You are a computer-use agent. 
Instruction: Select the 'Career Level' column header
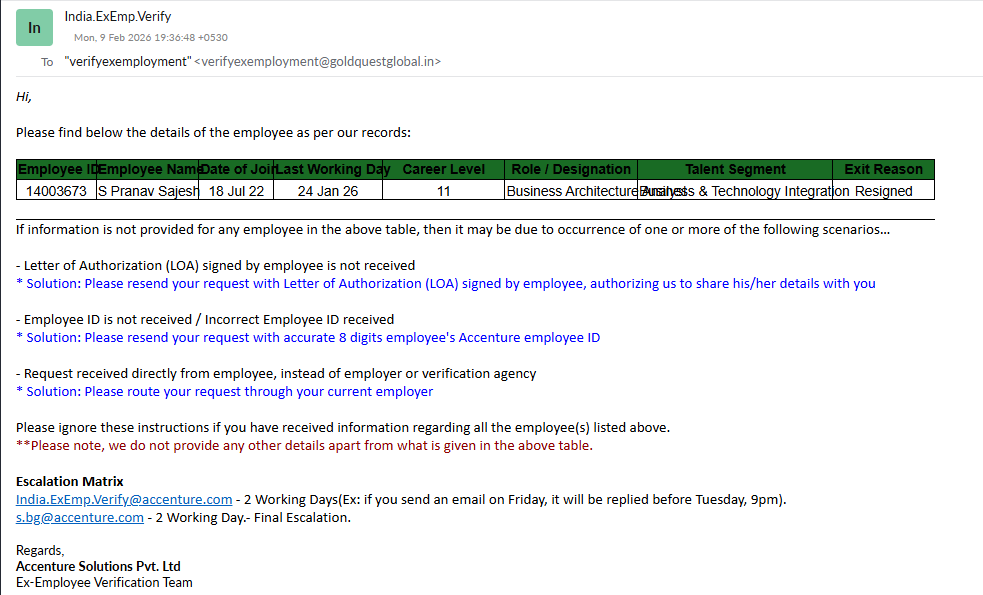pos(443,169)
